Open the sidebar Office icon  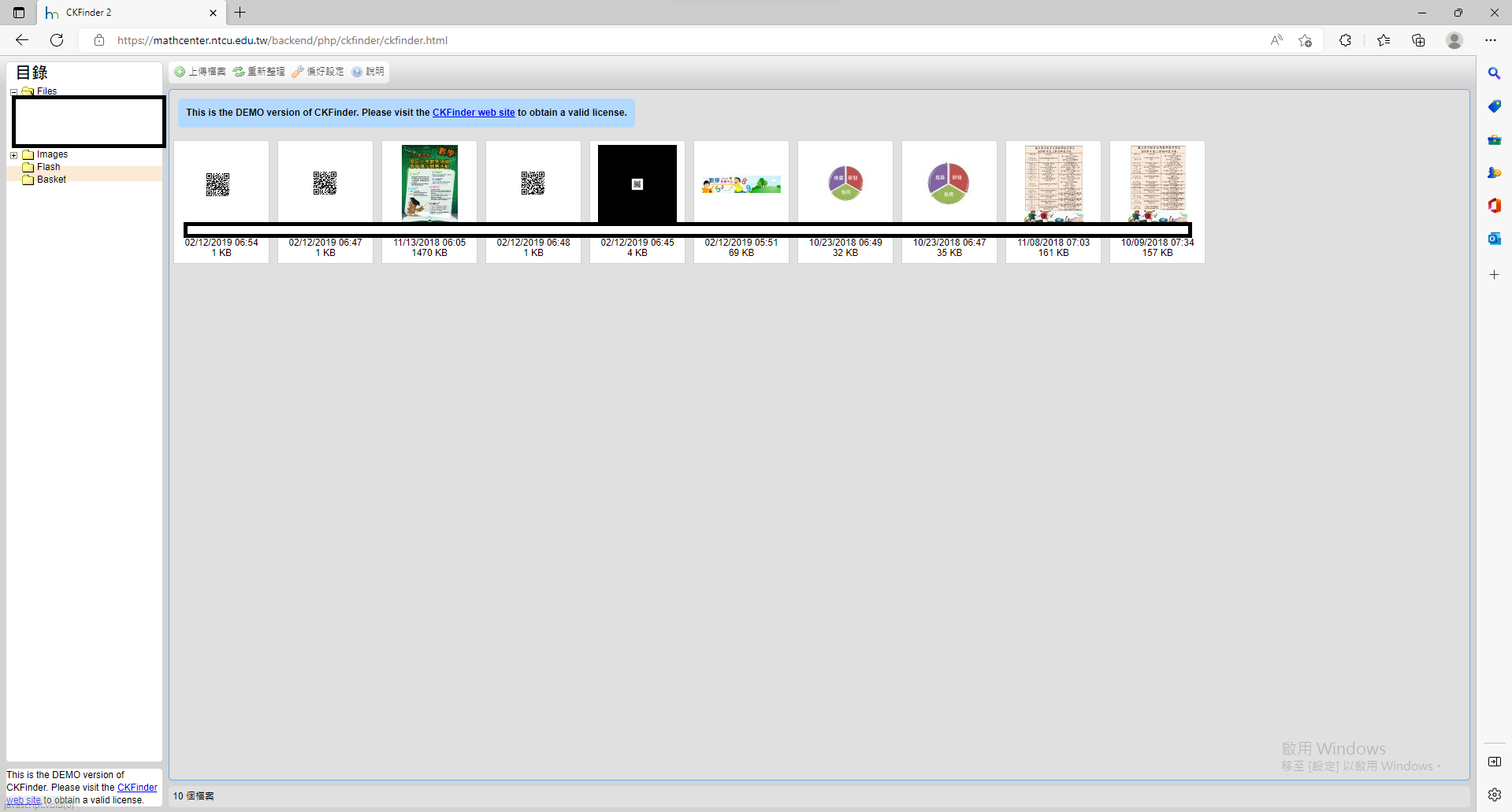coord(1494,206)
